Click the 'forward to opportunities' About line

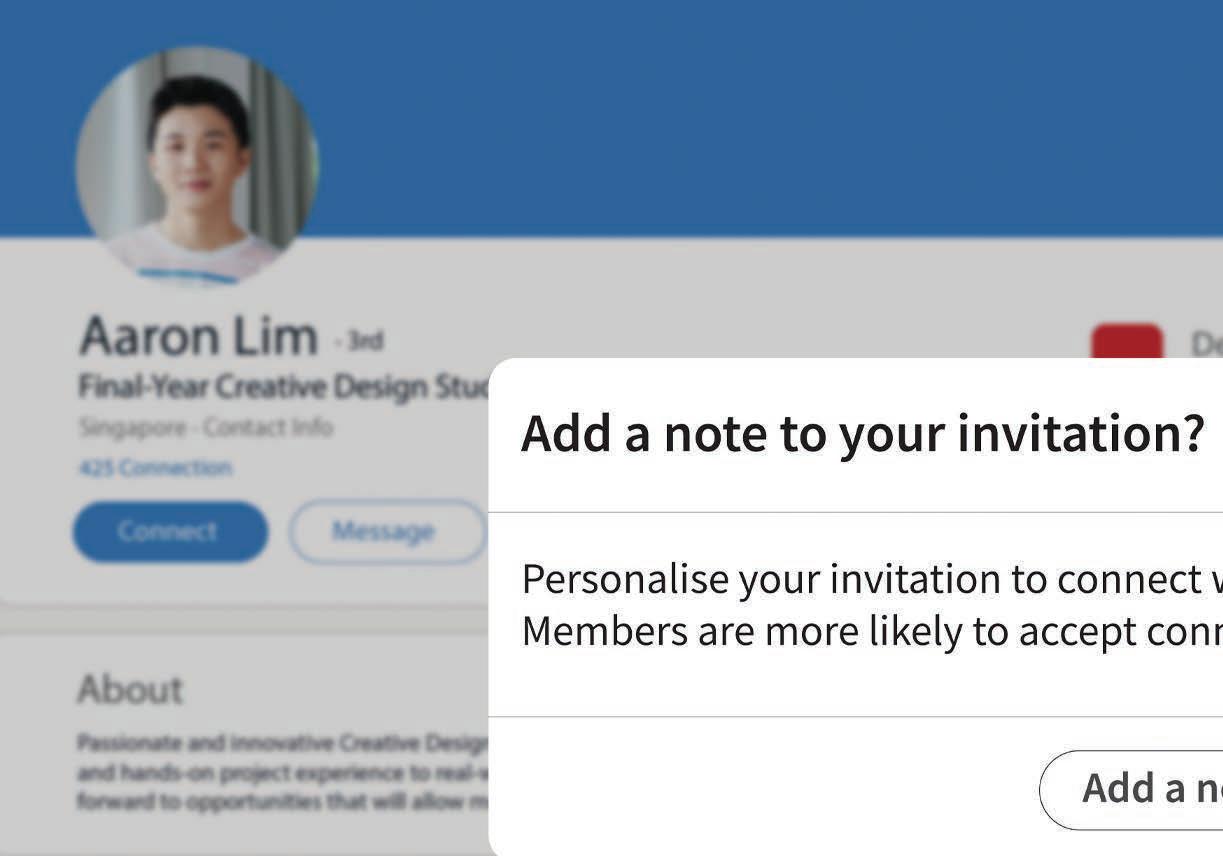(x=282, y=801)
